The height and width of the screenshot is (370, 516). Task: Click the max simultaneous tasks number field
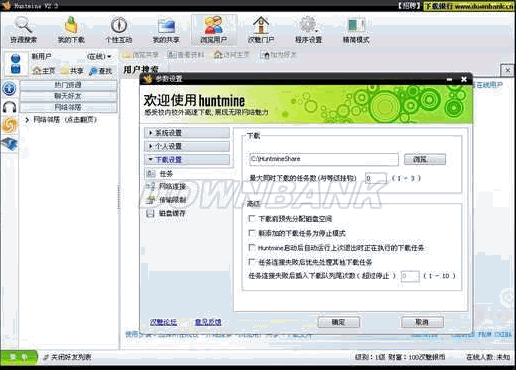(x=376, y=178)
